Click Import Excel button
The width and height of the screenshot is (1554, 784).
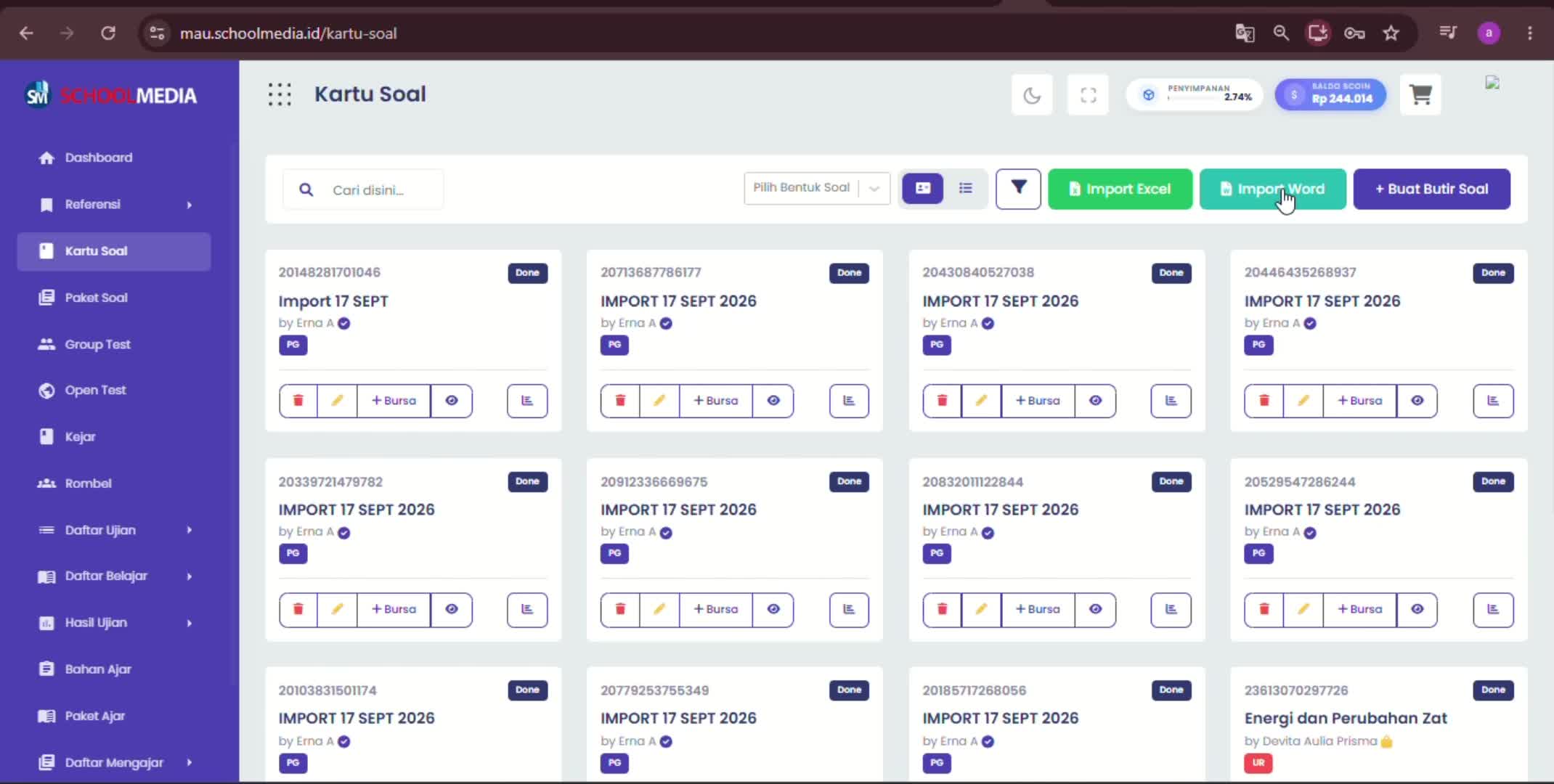coord(1120,189)
